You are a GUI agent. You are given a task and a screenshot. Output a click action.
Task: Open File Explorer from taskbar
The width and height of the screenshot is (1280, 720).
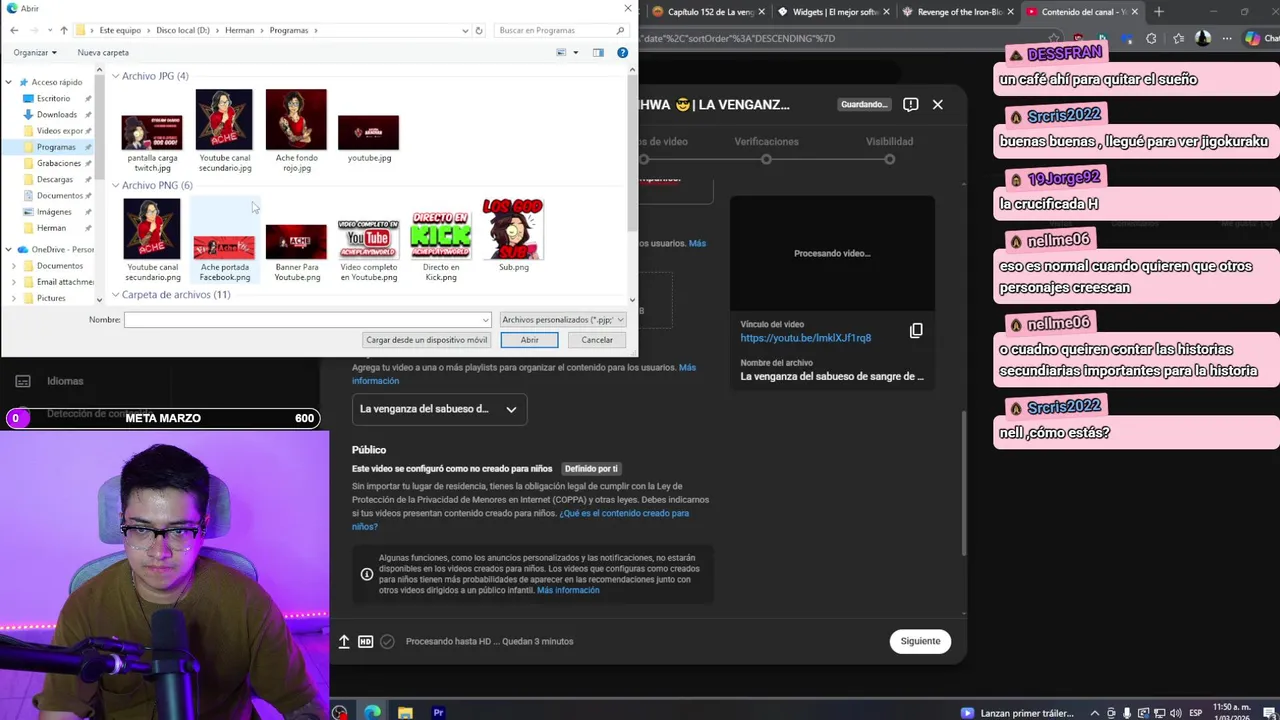point(405,712)
